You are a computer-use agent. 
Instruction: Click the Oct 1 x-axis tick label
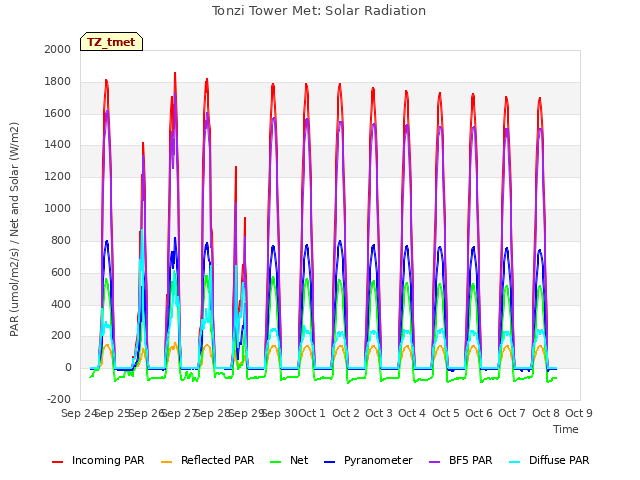312,413
